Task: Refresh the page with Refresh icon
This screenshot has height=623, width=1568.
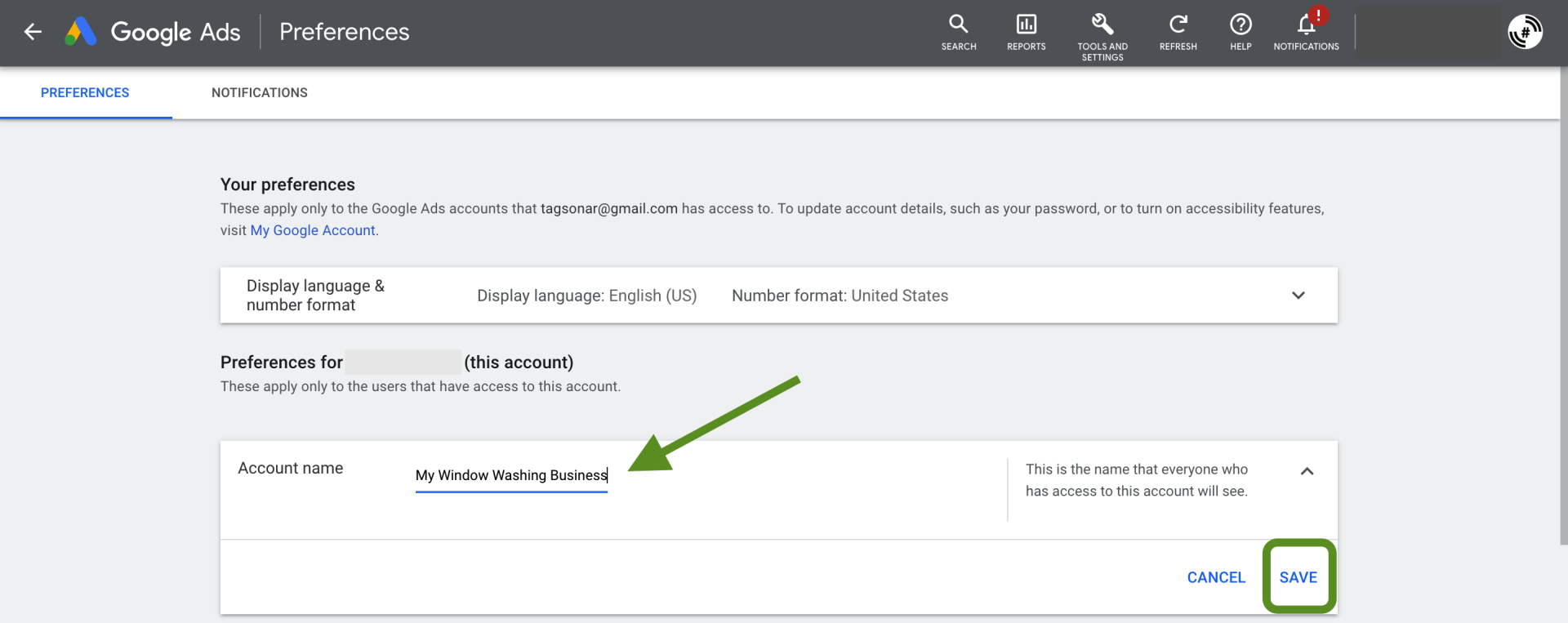Action: [1178, 33]
